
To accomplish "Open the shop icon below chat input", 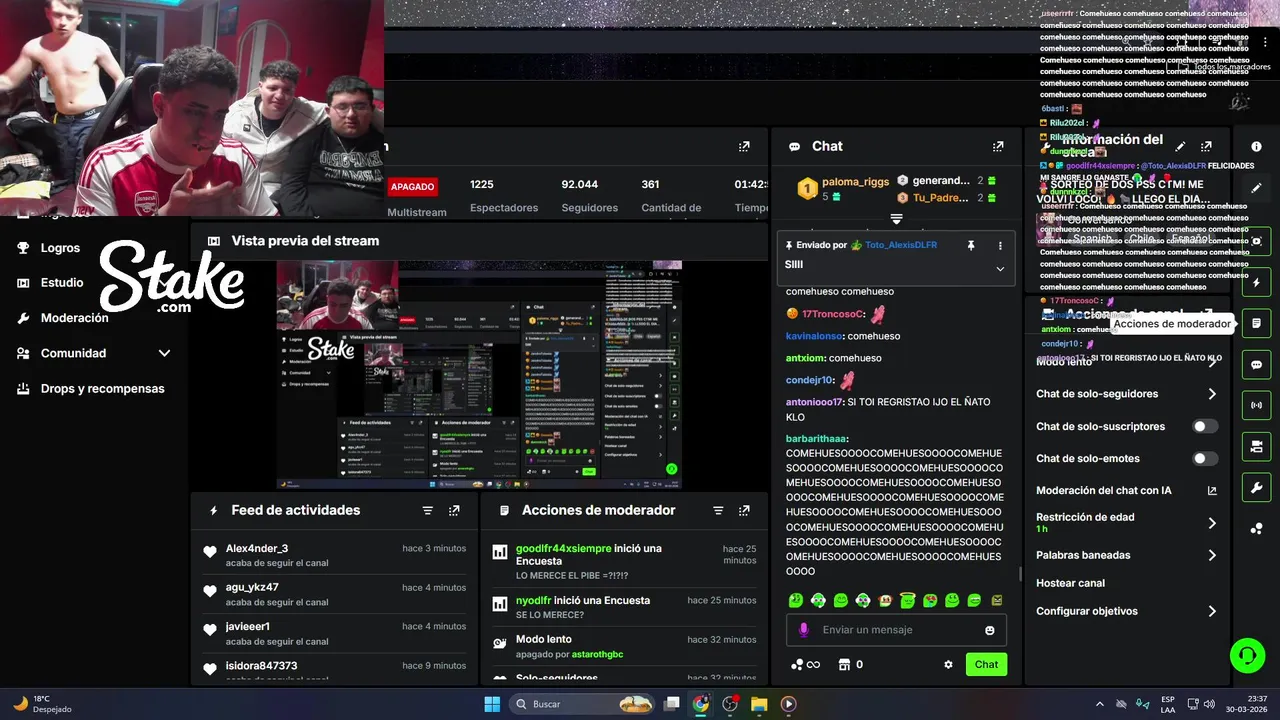I will [x=850, y=664].
